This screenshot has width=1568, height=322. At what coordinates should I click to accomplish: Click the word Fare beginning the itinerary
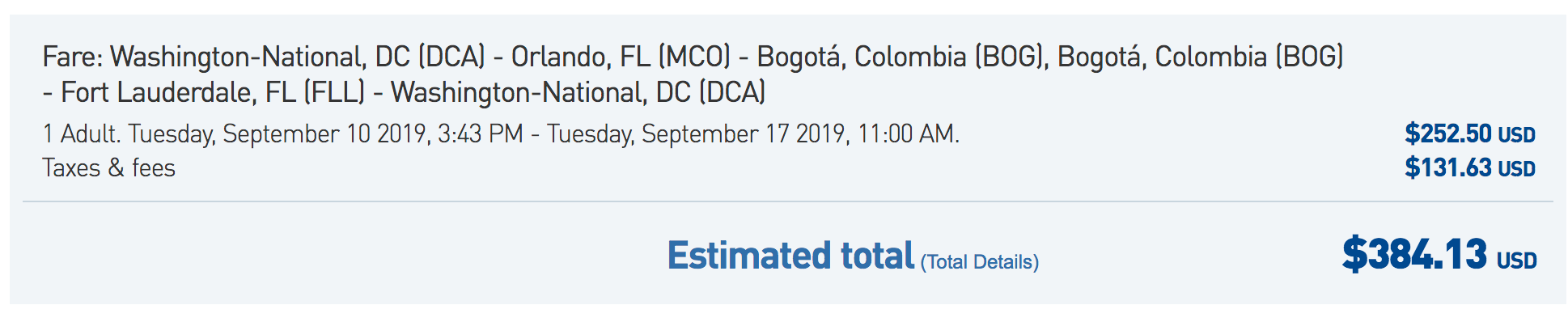(73, 57)
